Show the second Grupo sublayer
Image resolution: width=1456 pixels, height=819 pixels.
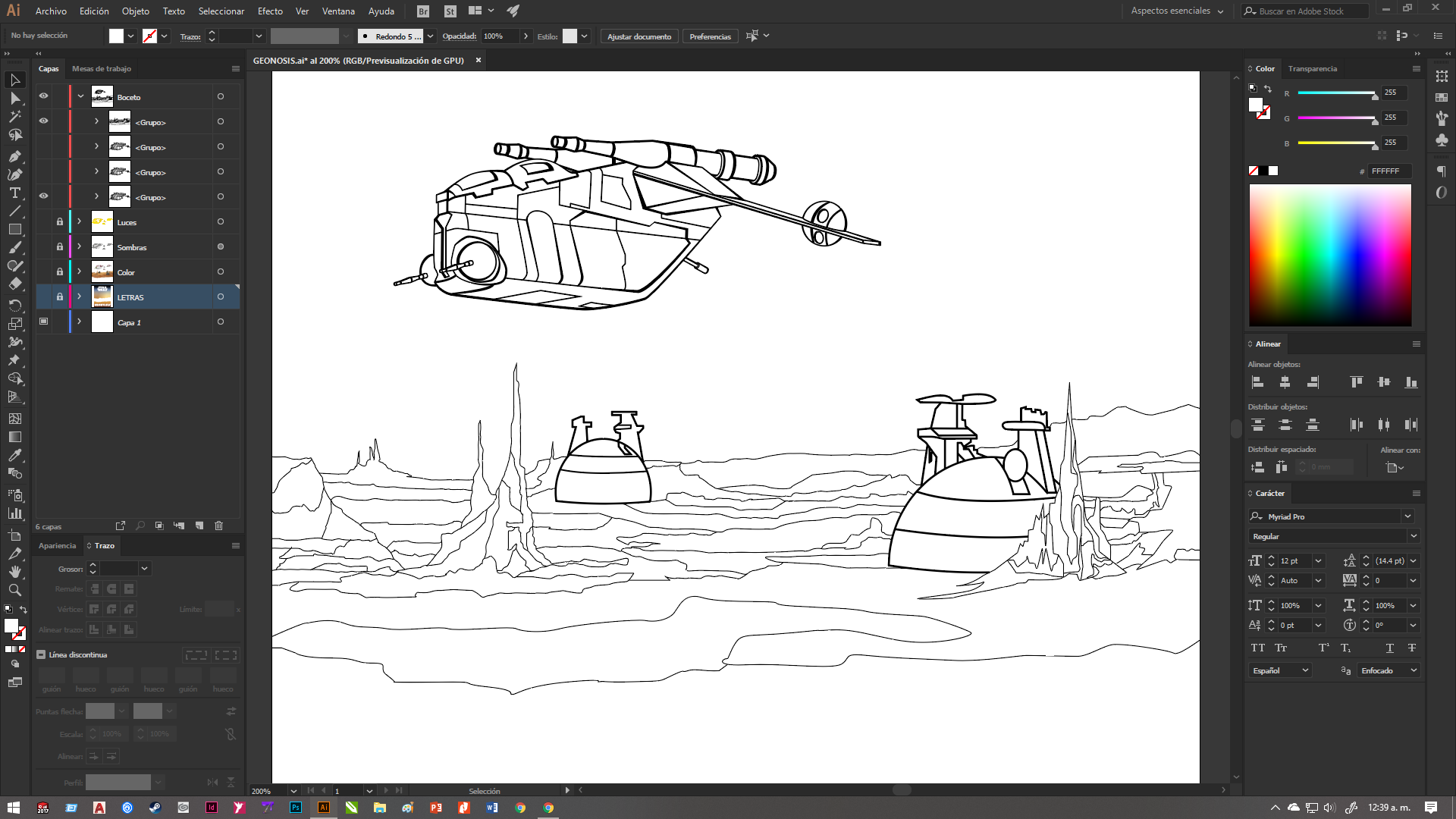coord(43,146)
